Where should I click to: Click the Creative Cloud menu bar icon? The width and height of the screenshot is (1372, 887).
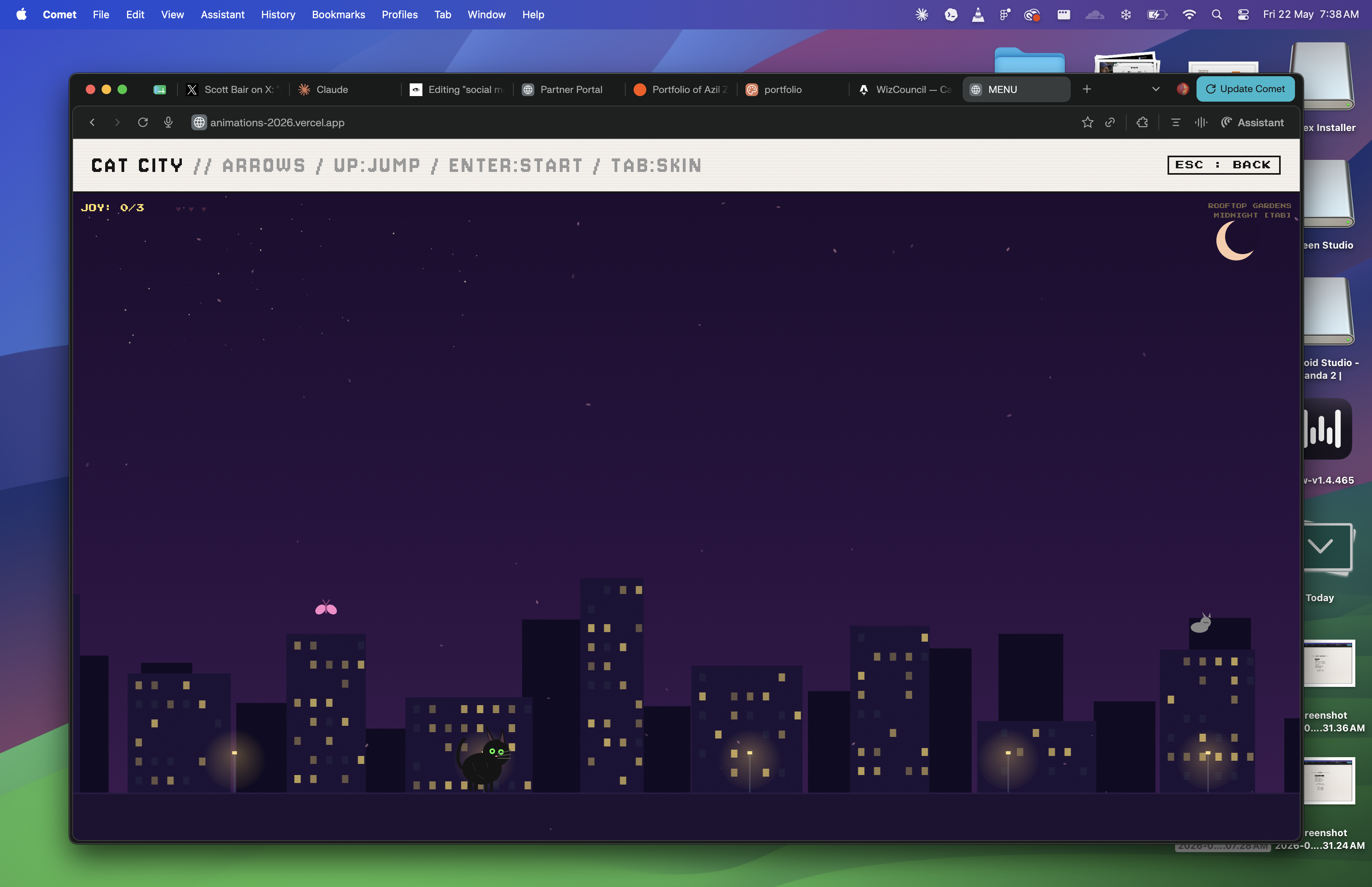click(1032, 14)
